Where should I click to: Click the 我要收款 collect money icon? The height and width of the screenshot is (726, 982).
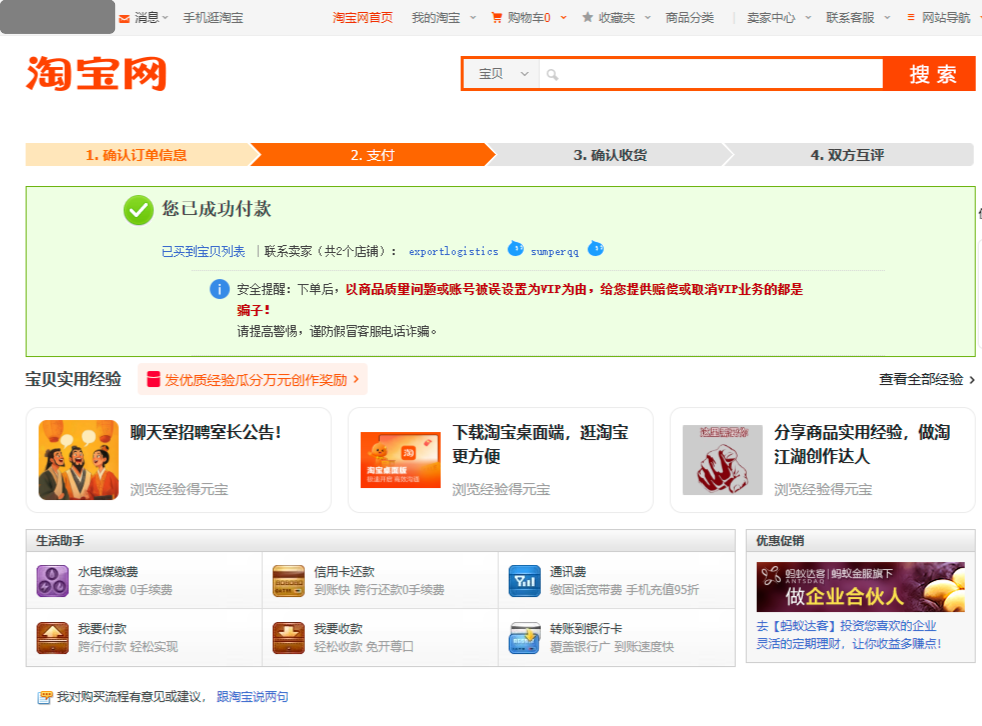[288, 637]
